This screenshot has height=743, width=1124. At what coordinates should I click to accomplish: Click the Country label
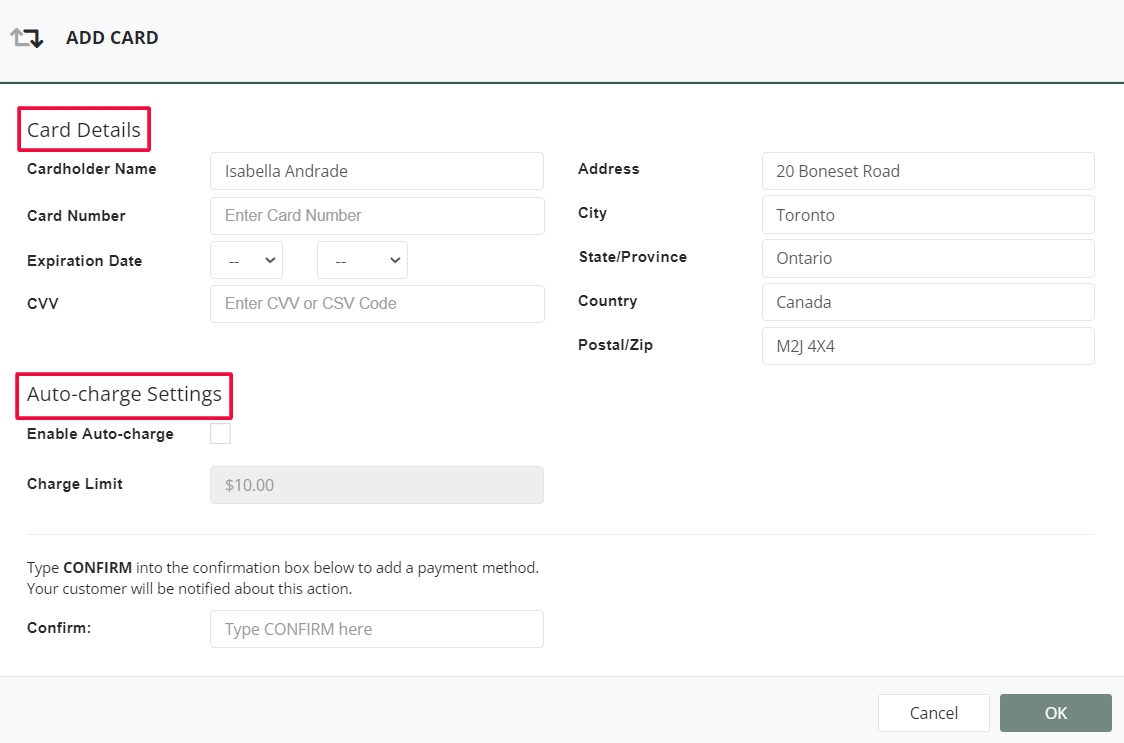(x=607, y=301)
